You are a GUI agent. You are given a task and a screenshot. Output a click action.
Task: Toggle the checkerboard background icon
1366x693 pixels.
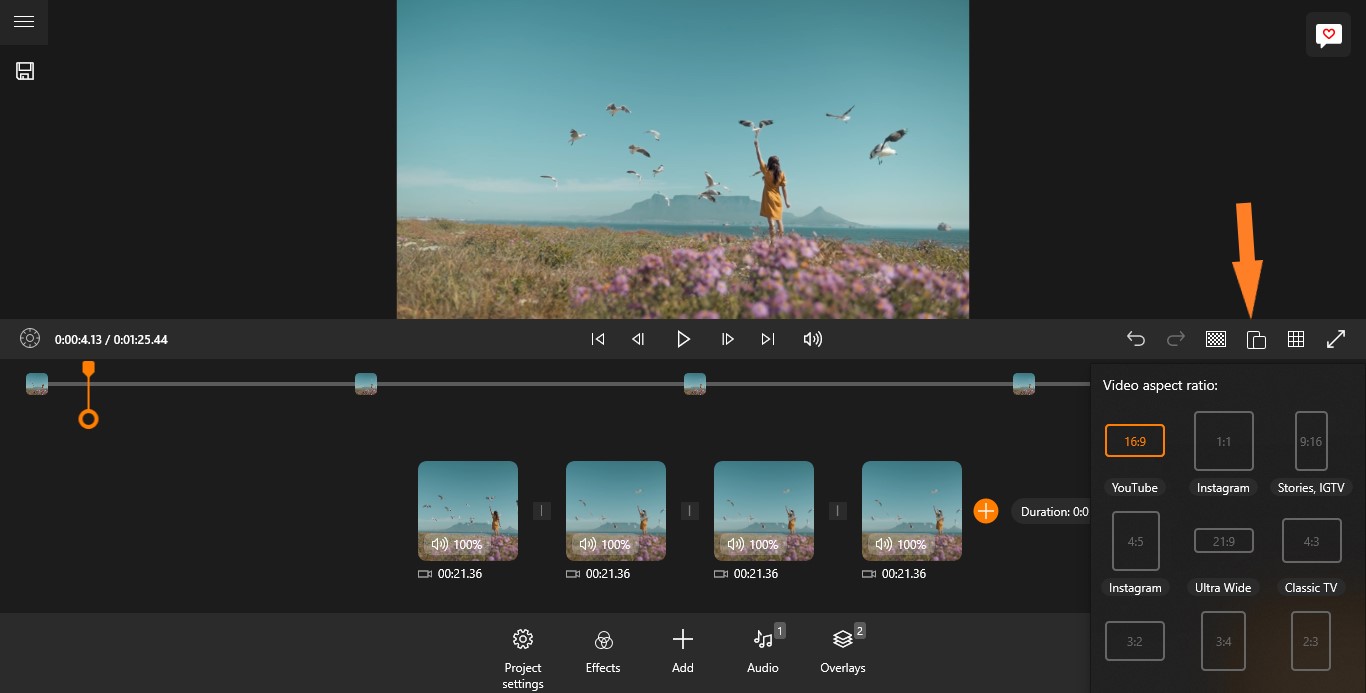pos(1216,339)
